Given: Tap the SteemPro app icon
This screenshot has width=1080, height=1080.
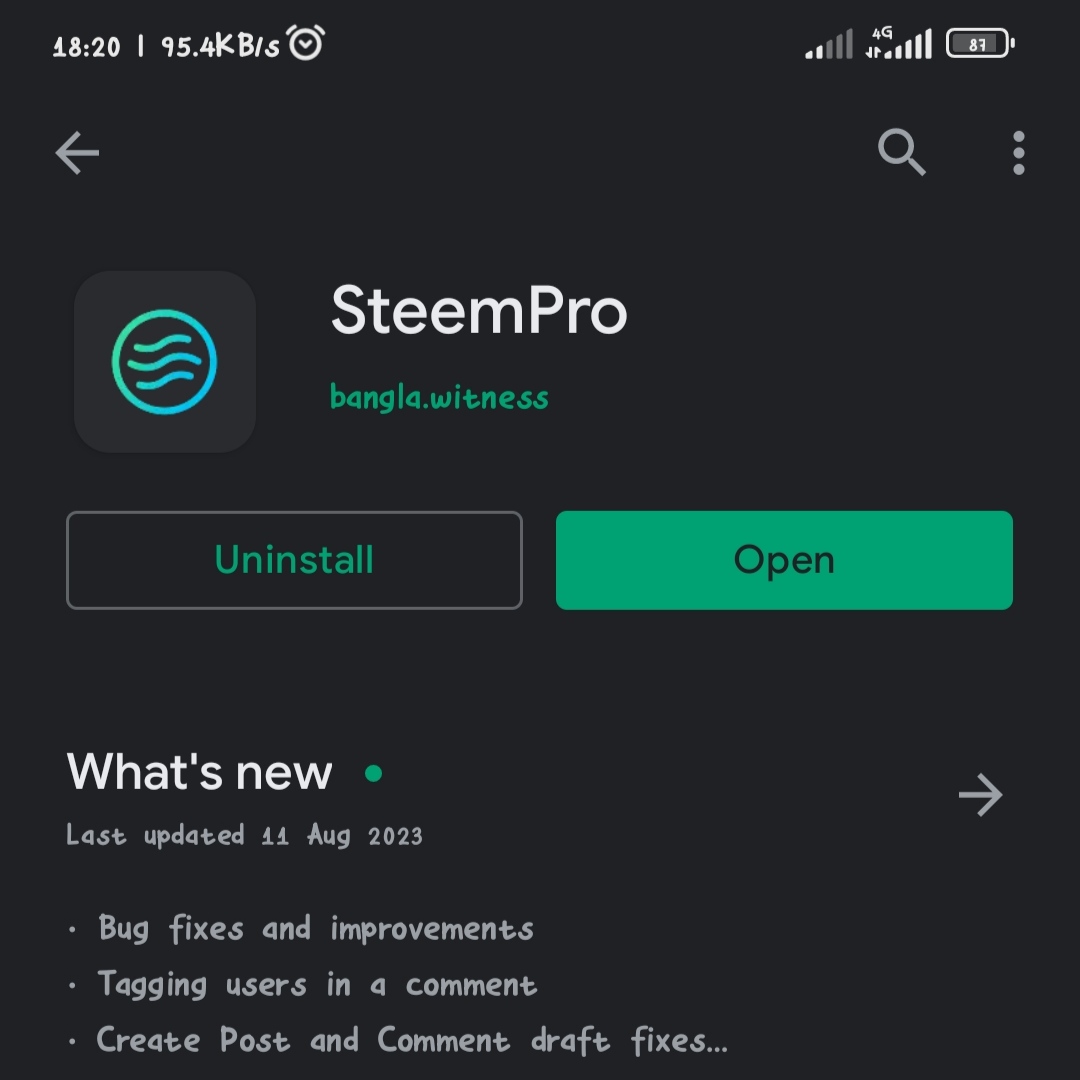Looking at the screenshot, I should click(165, 362).
